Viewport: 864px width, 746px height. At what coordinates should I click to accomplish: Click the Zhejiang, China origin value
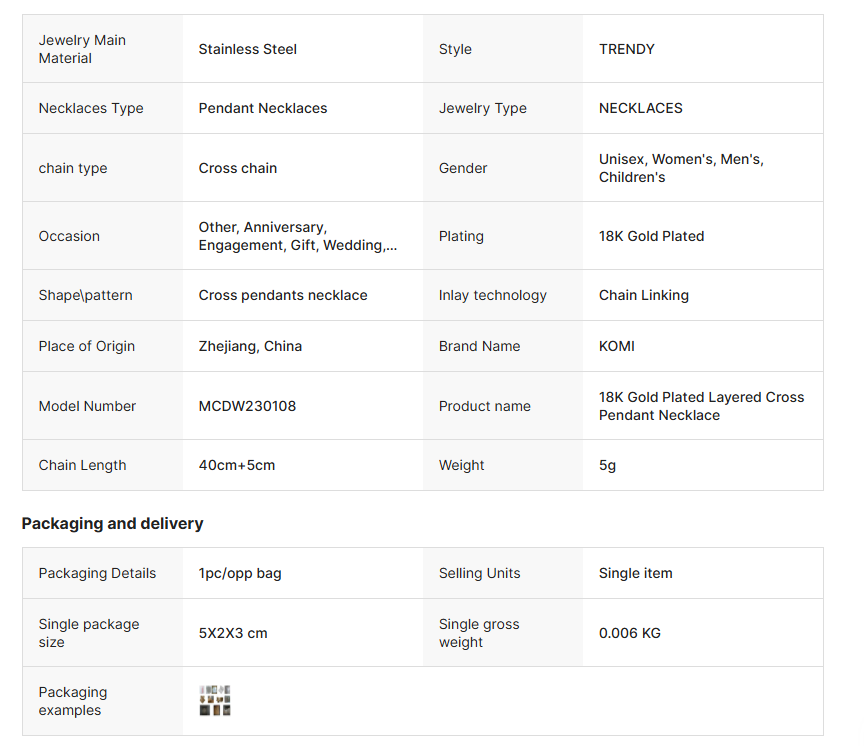[x=250, y=346]
